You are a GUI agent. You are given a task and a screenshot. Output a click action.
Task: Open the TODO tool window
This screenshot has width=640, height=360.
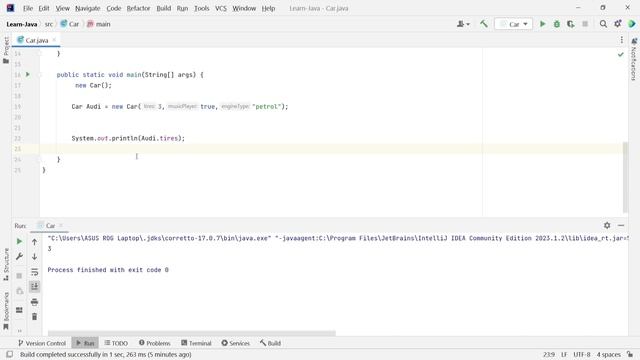pos(116,343)
